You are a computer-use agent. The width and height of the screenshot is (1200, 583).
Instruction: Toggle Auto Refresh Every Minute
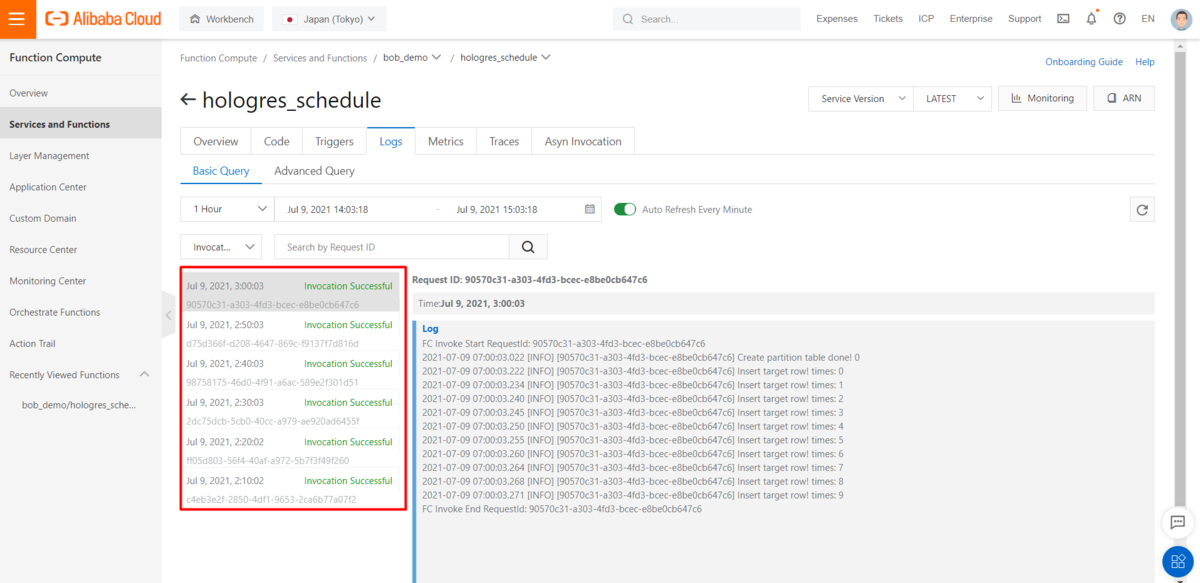[x=625, y=209]
